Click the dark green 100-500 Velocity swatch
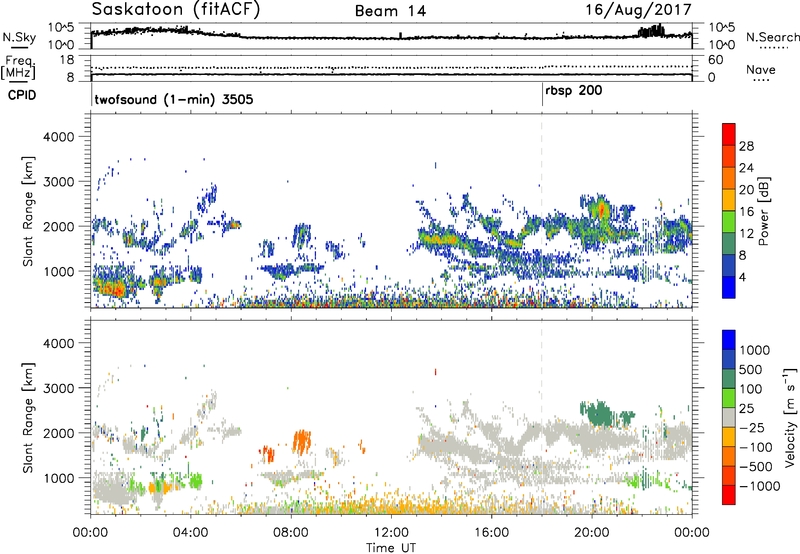This screenshot has width=800, height=554. [x=729, y=379]
